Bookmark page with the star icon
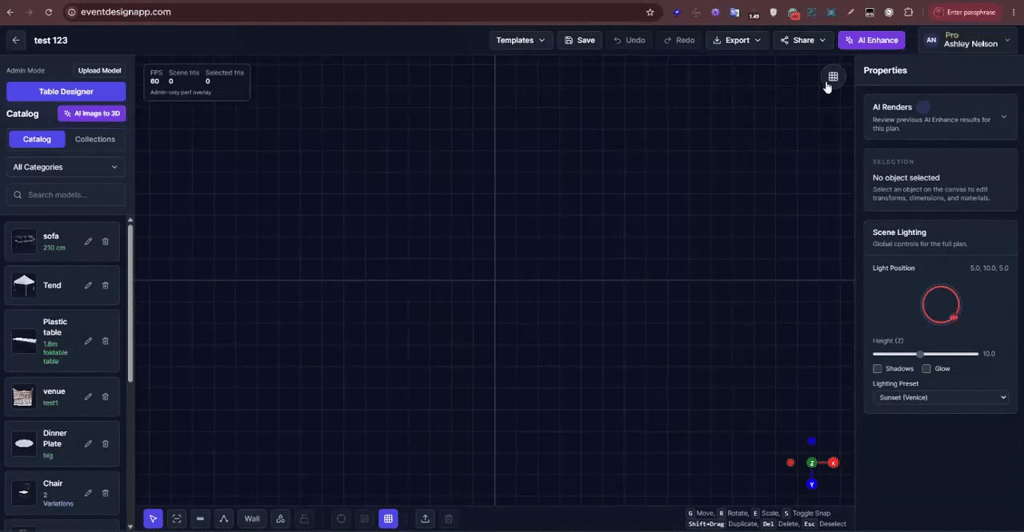The image size is (1024, 532). tap(650, 12)
